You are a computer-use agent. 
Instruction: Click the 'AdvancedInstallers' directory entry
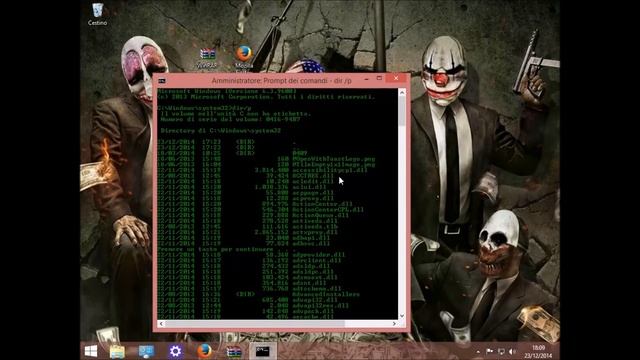[x=326, y=294]
